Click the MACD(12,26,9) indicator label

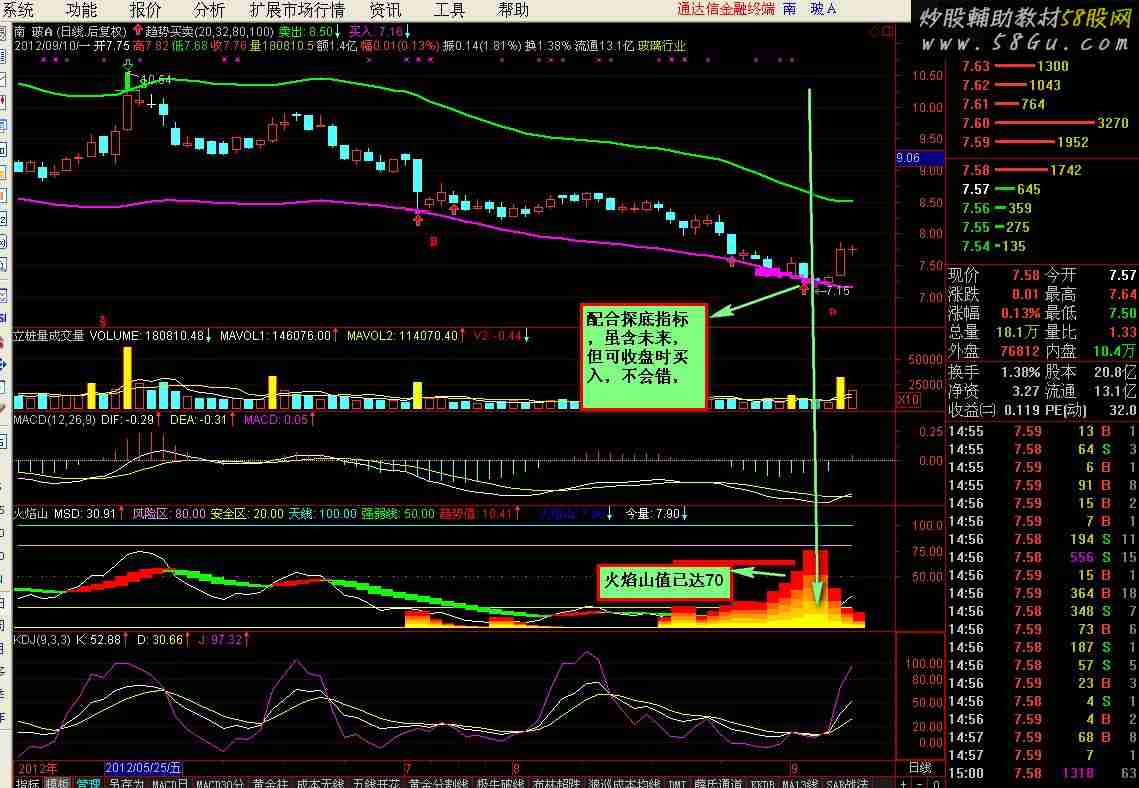coord(54,419)
